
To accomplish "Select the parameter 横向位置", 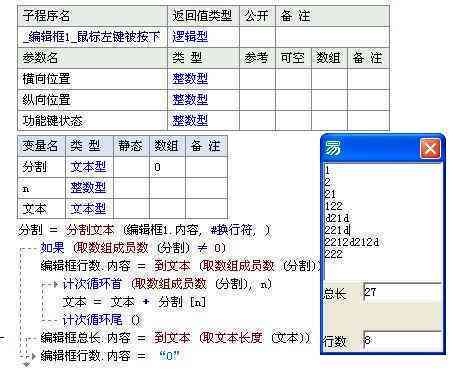I will [x=92, y=79].
